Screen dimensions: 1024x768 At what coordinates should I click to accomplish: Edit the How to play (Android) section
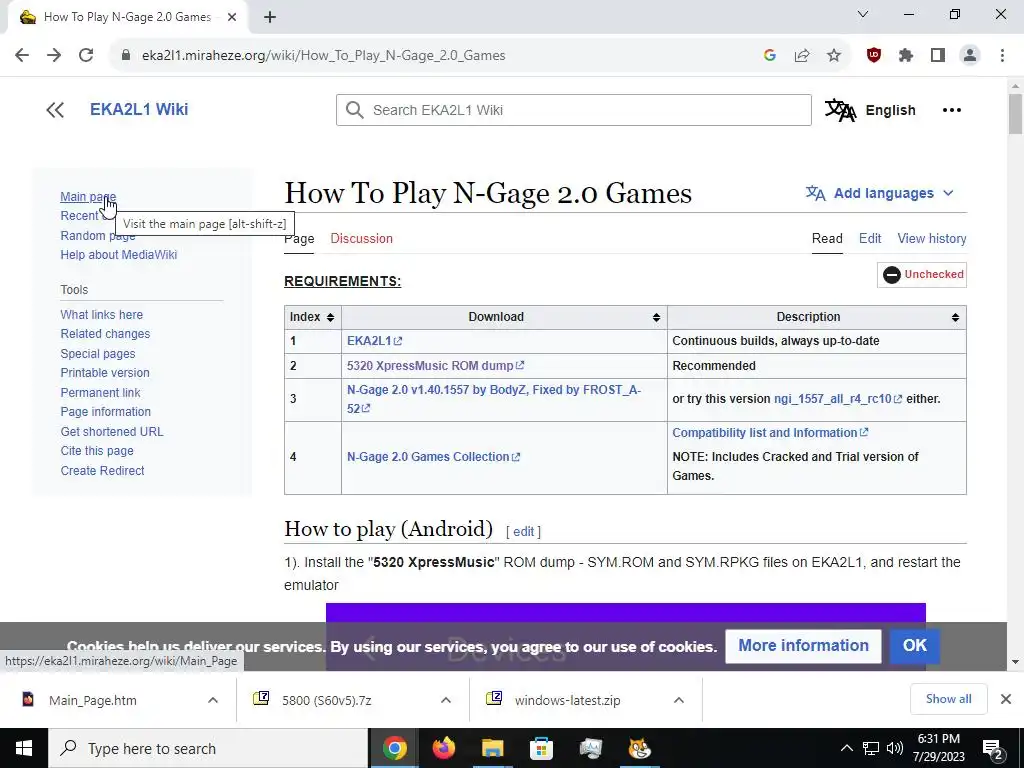click(x=524, y=532)
